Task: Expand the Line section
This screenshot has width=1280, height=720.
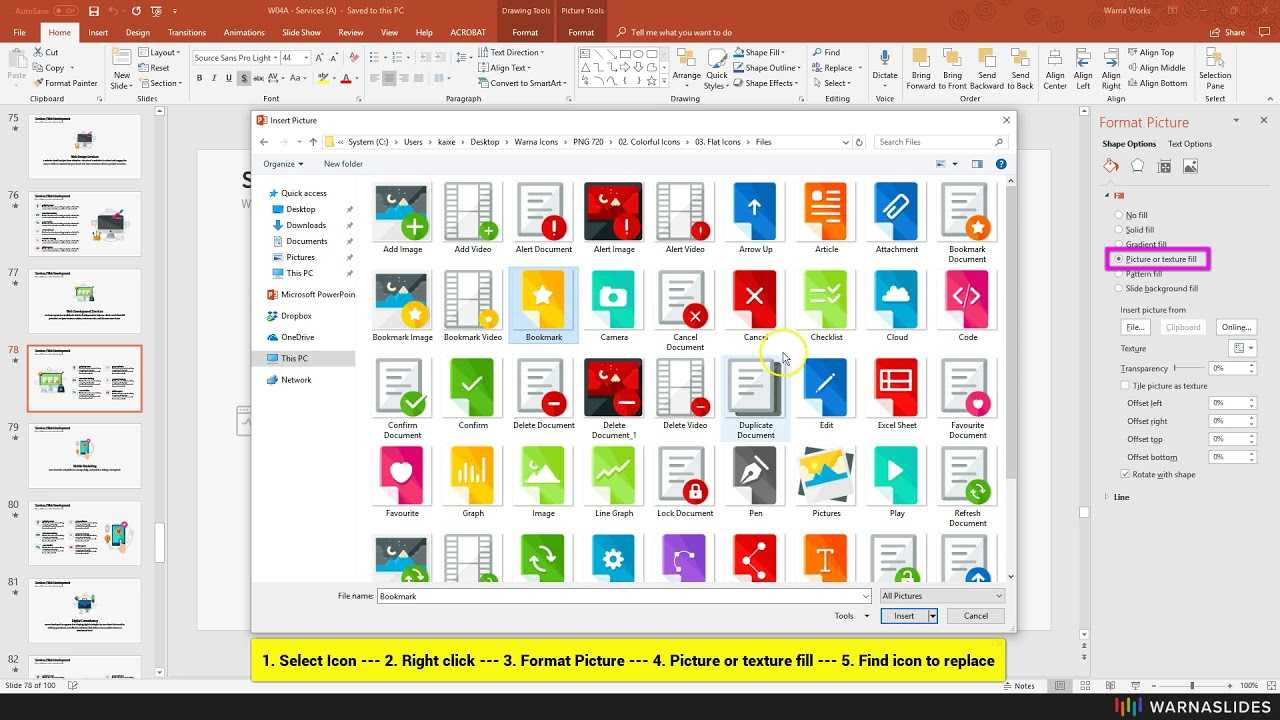Action: pyautogui.click(x=1121, y=497)
